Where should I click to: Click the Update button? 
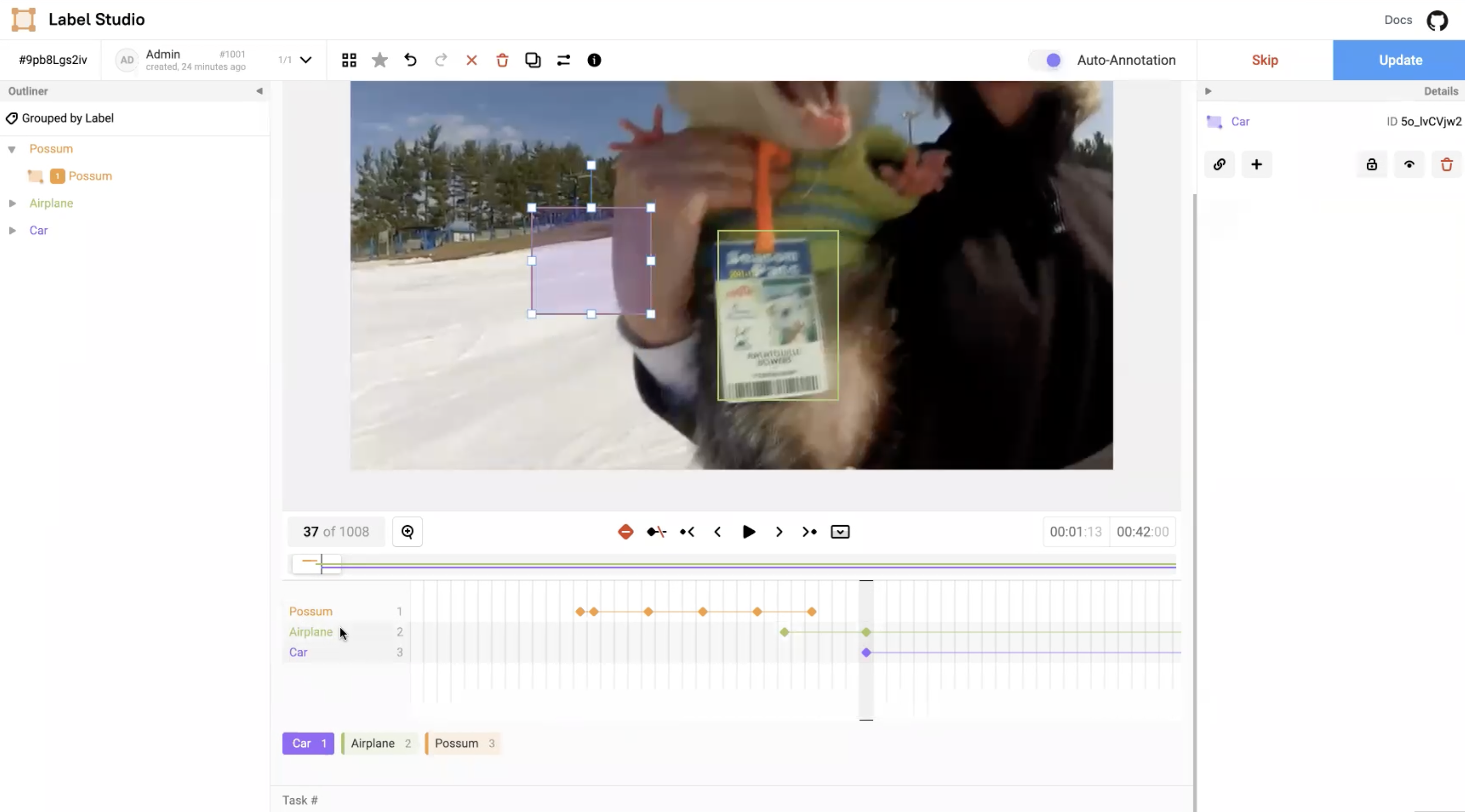pyautogui.click(x=1400, y=60)
